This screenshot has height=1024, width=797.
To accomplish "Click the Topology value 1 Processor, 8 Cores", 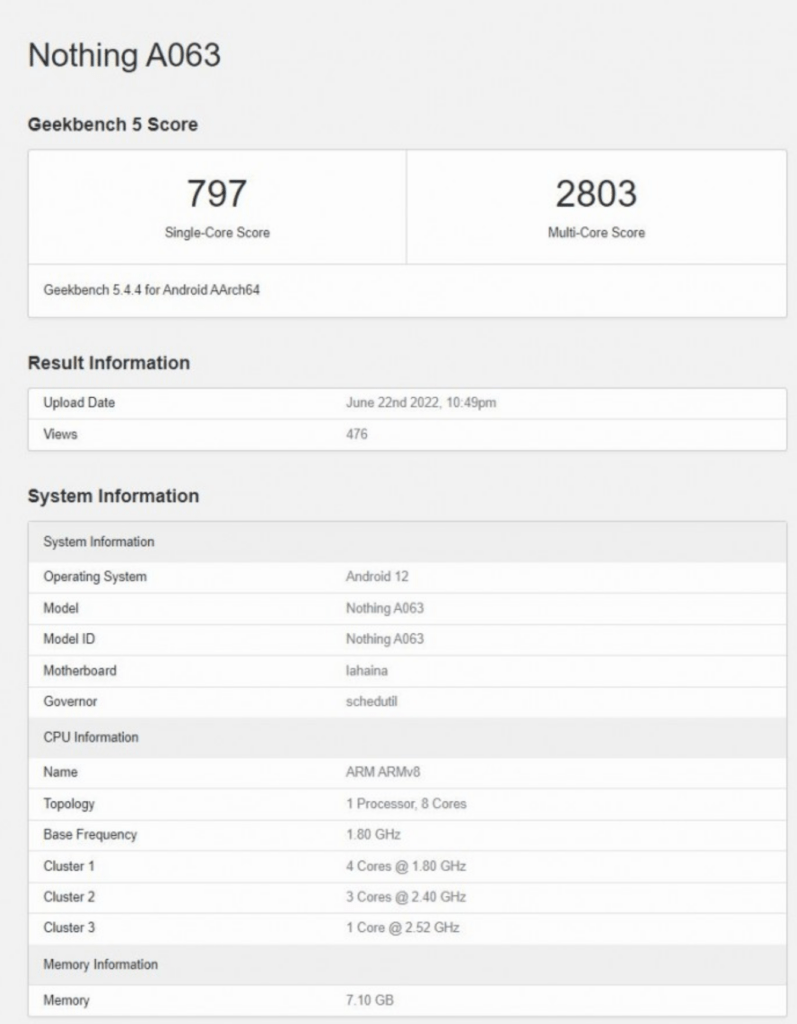I will 406,804.
